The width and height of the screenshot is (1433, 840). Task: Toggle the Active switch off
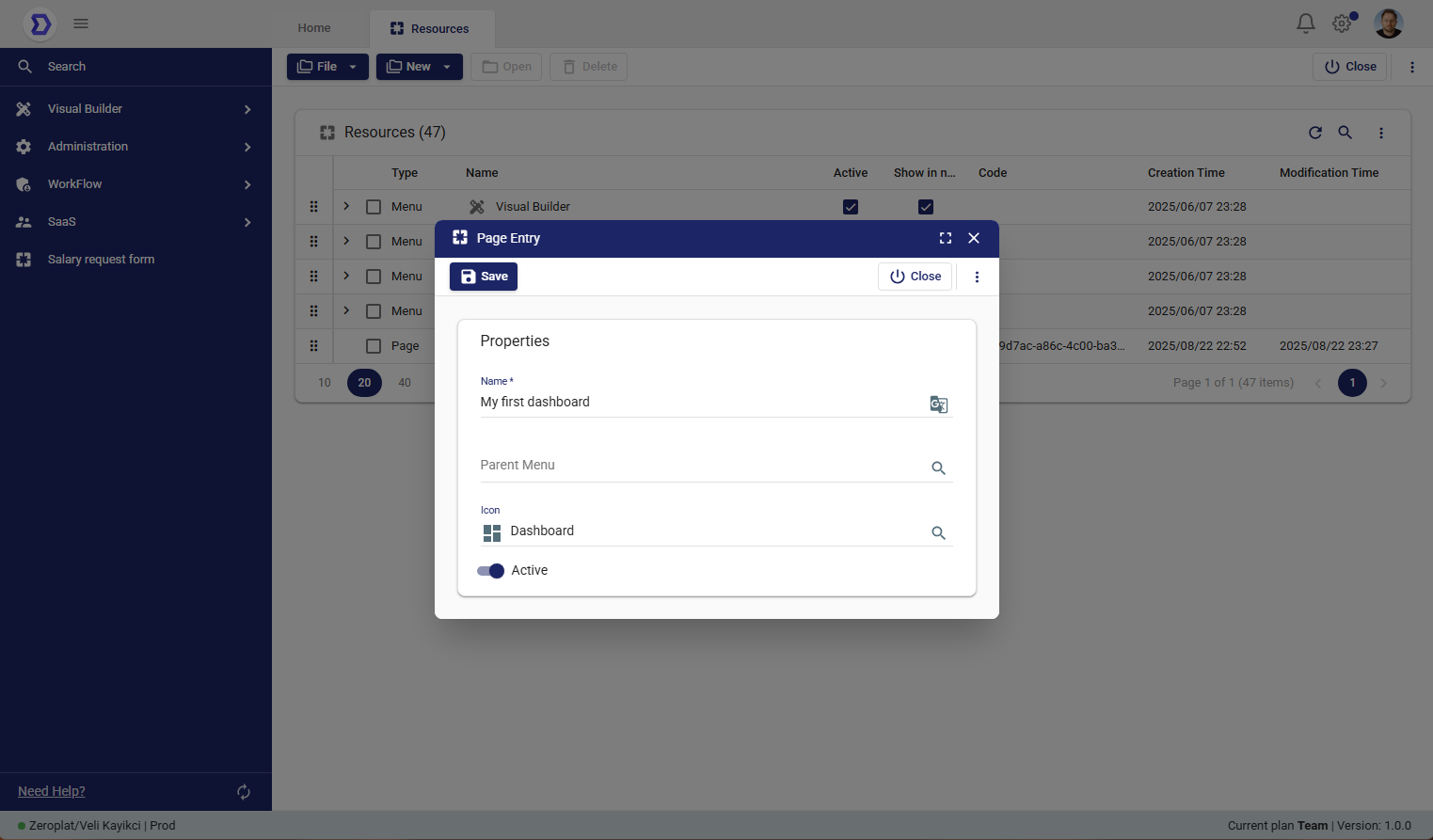[x=490, y=571]
